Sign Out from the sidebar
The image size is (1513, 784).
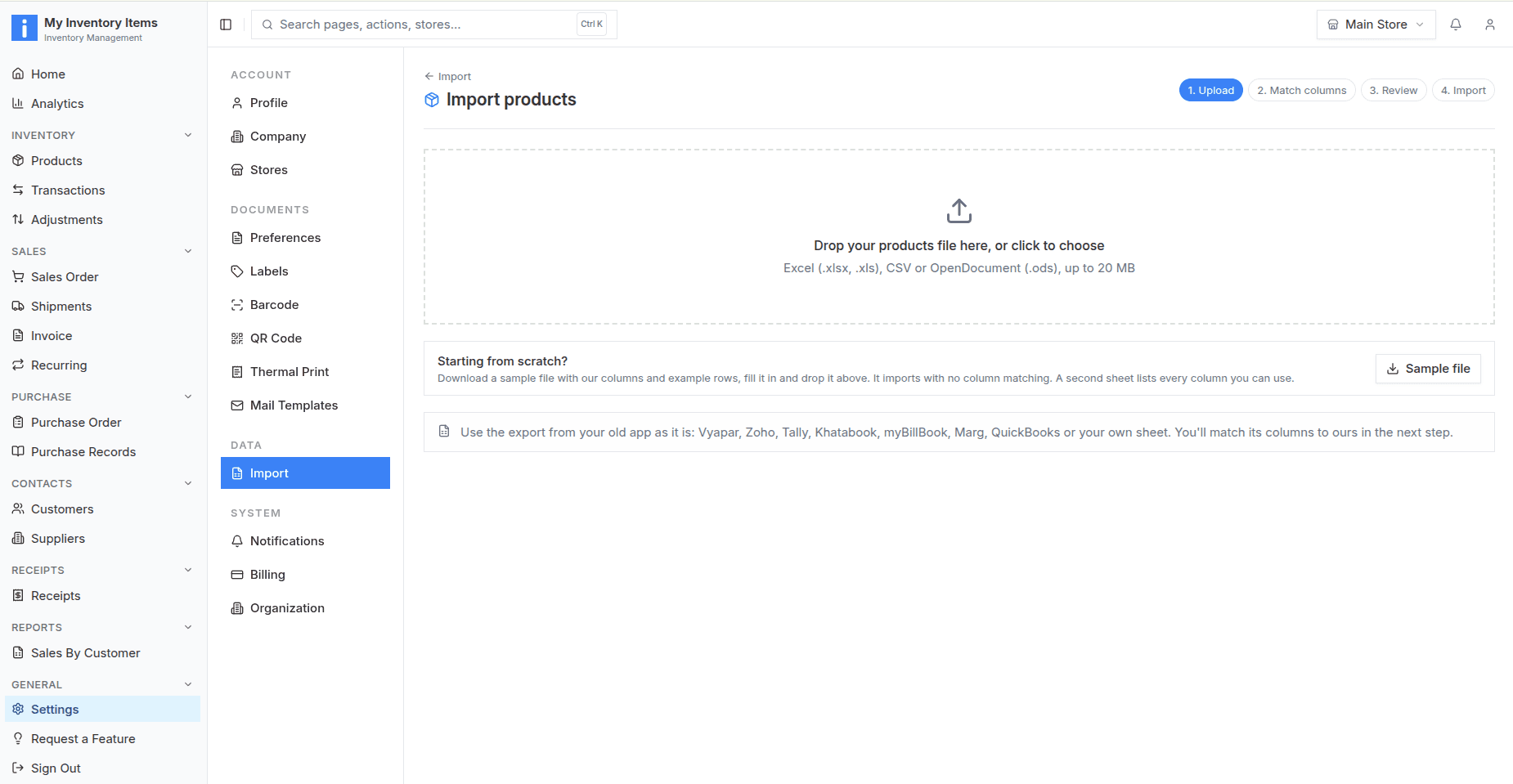(x=102, y=768)
